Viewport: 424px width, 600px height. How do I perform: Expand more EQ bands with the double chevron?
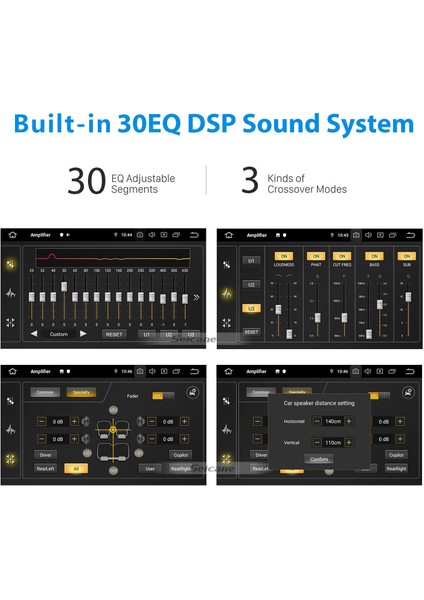[196, 297]
